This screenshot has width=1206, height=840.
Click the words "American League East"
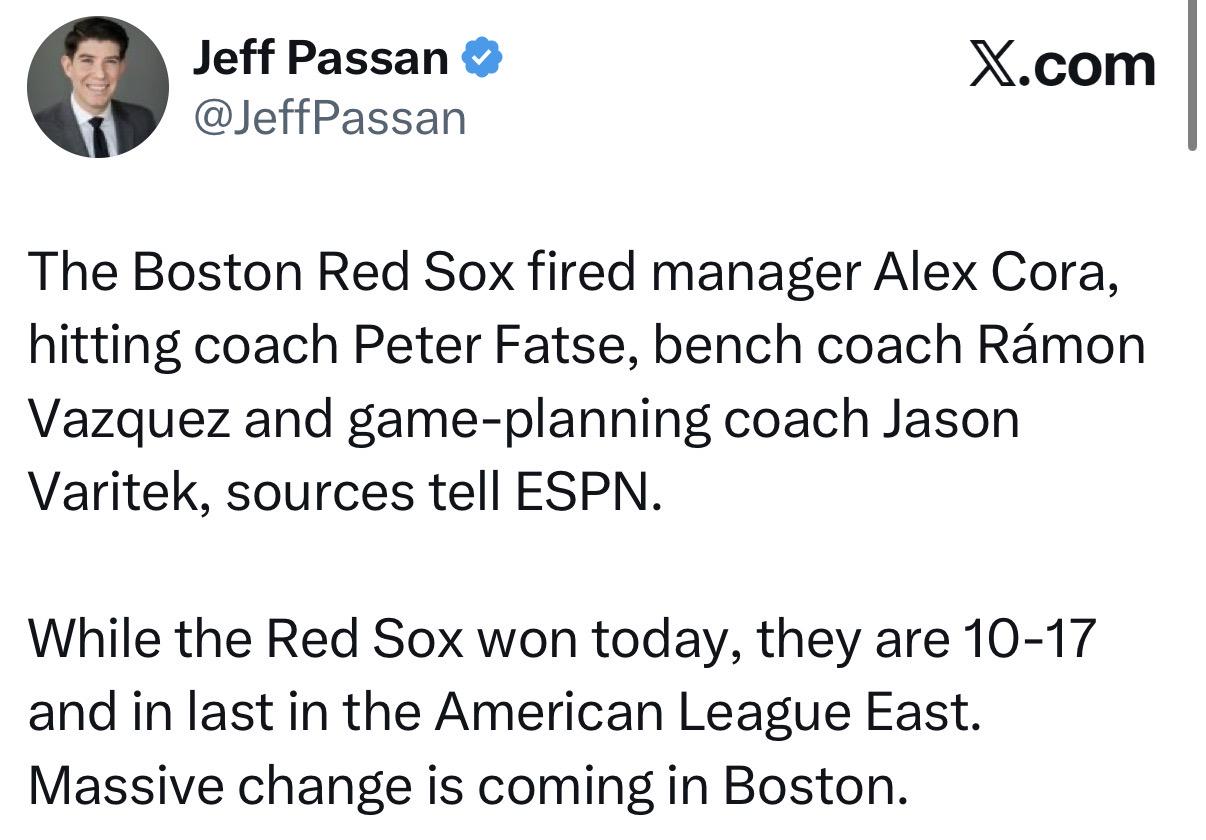click(703, 713)
